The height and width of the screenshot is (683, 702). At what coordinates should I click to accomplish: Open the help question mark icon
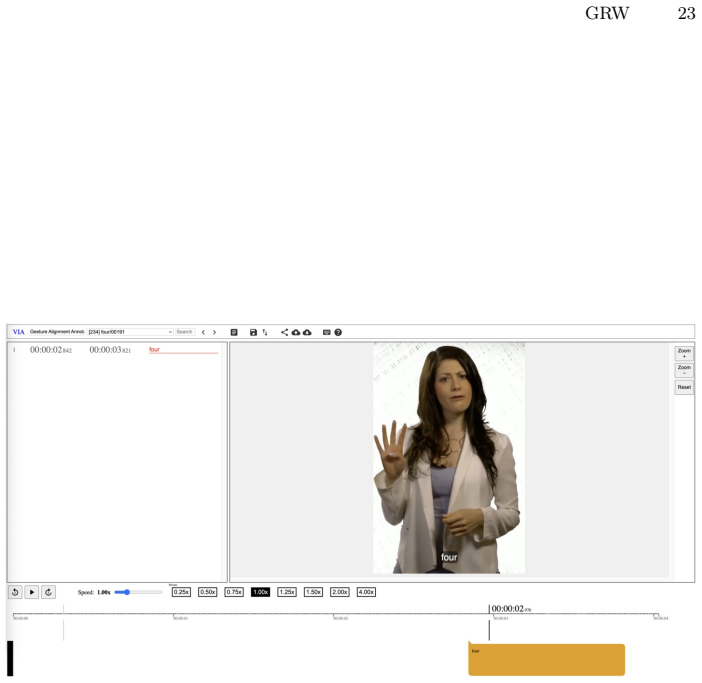click(338, 332)
